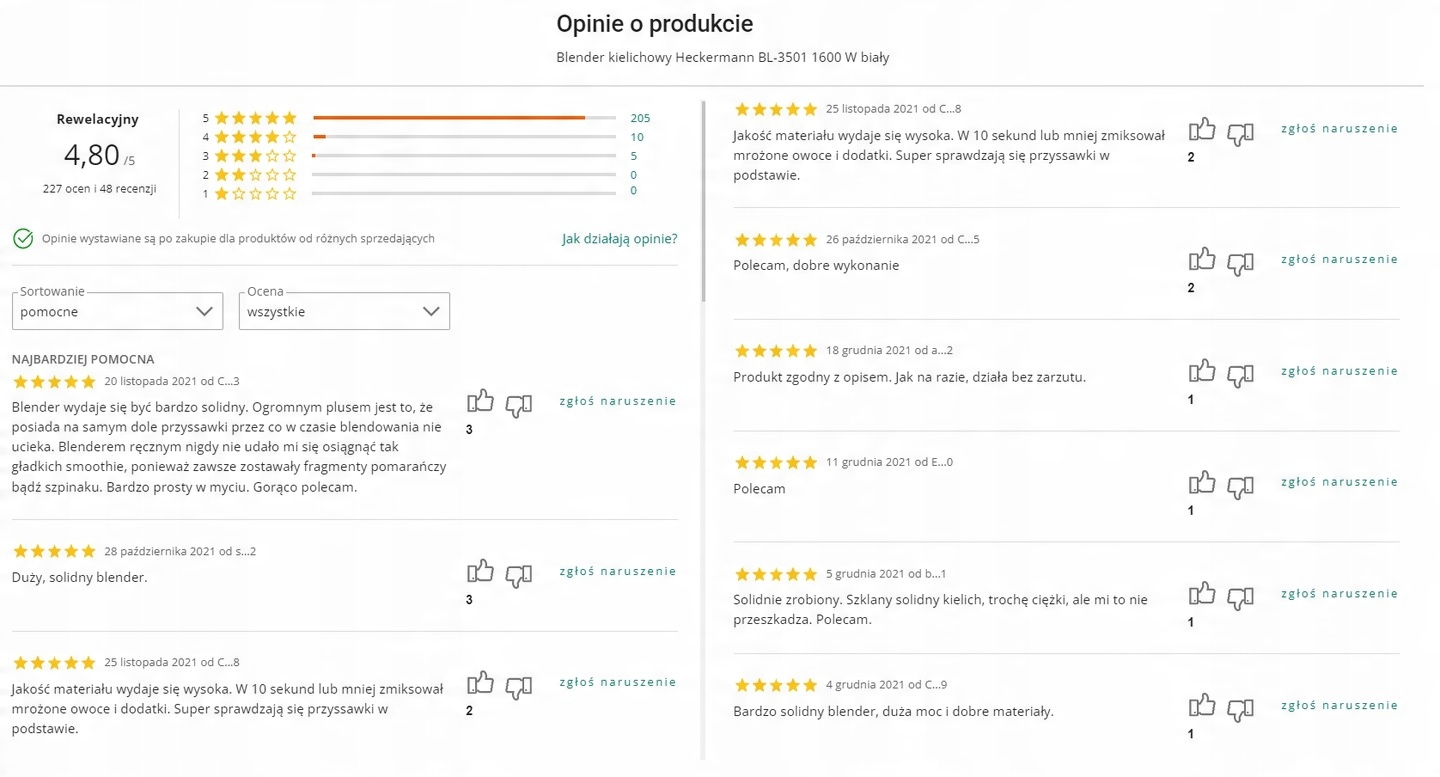Expand the Ocena filter dropdown
This screenshot has width=1440, height=777.
pyautogui.click(x=344, y=311)
